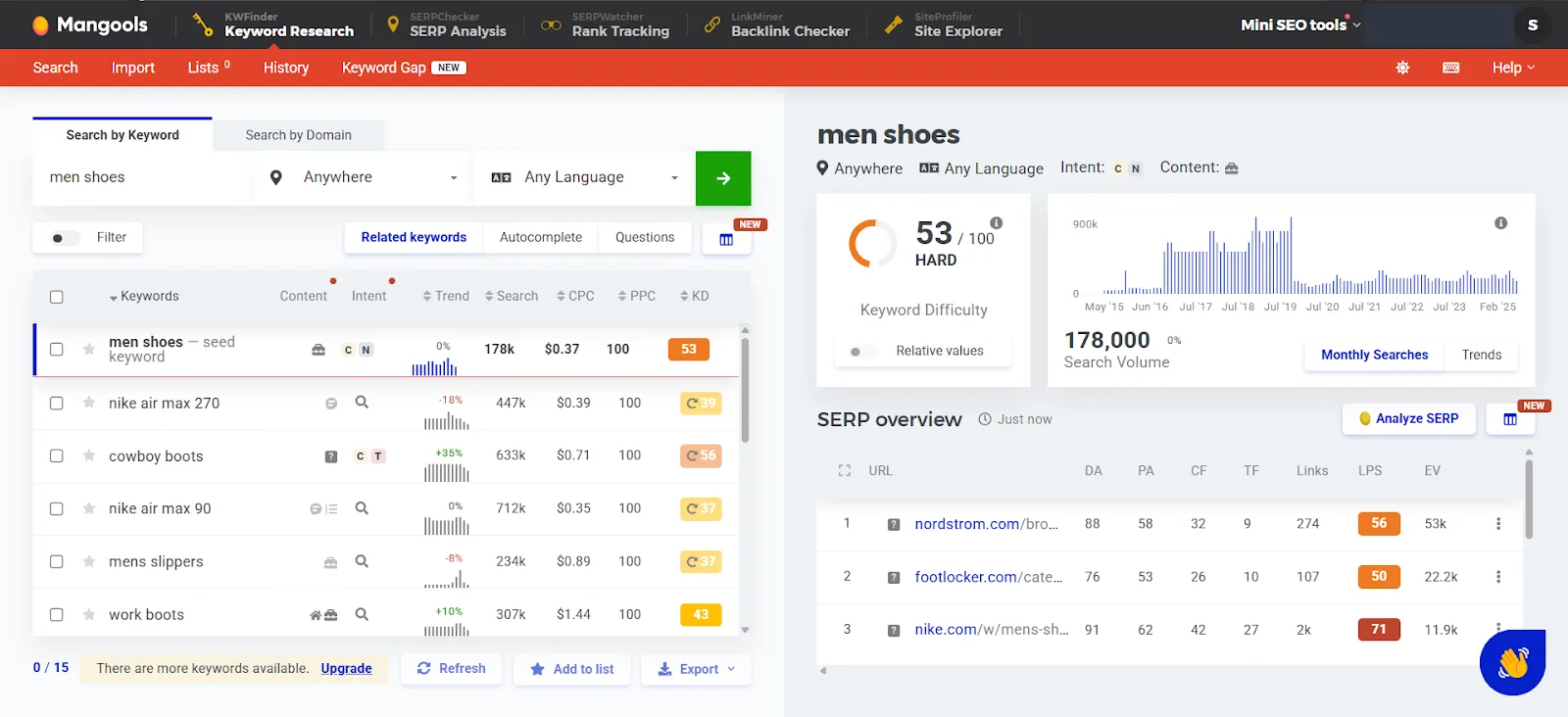This screenshot has height=717, width=1568.
Task: Open the columns settings icon above keywords table
Action: pos(726,239)
